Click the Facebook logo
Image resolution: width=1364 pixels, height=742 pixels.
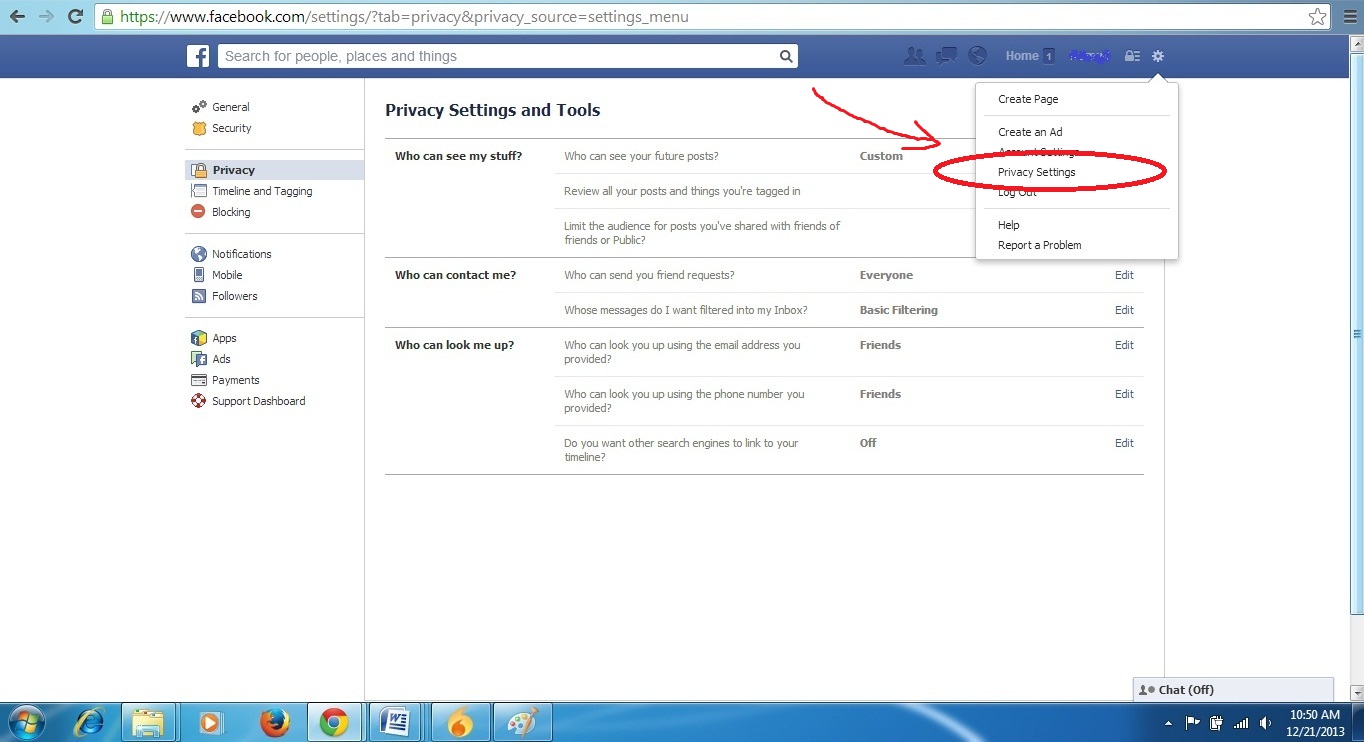click(198, 56)
